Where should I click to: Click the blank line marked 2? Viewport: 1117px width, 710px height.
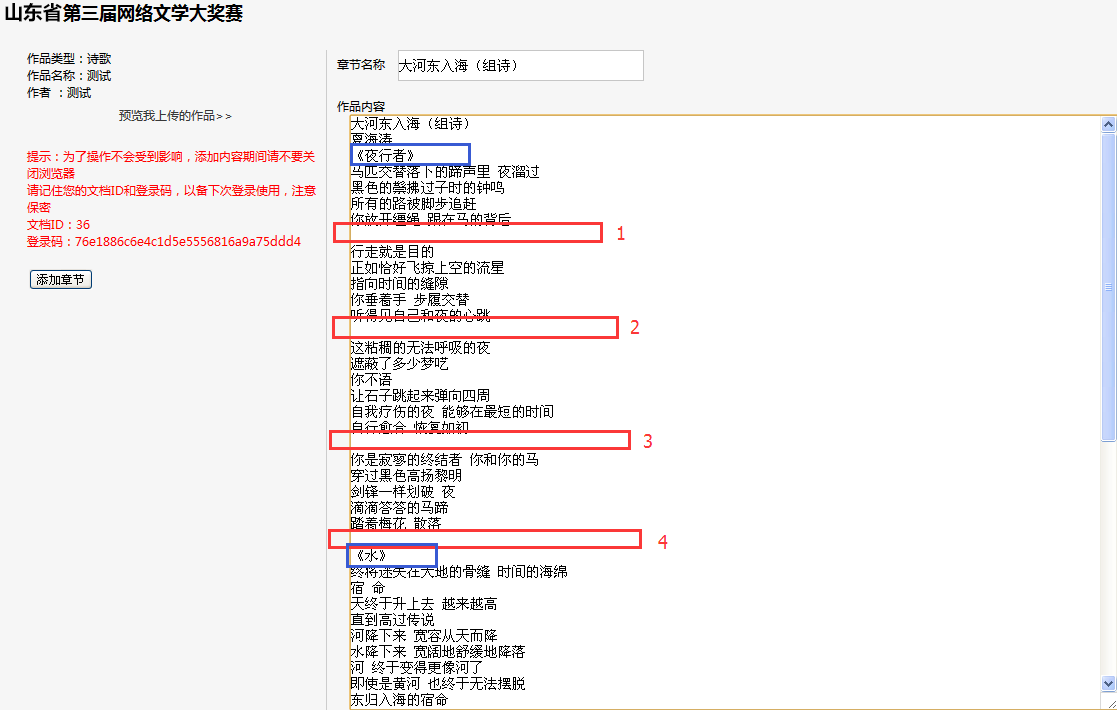click(475, 328)
